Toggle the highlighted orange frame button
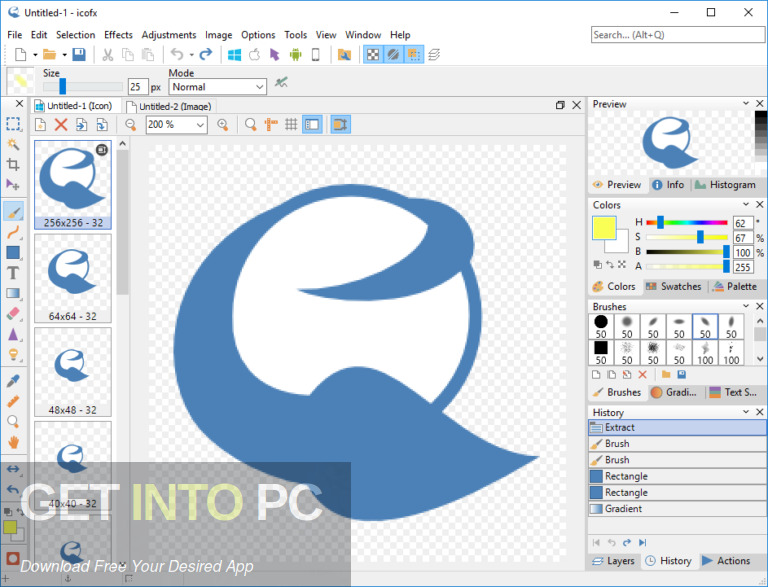 click(340, 124)
